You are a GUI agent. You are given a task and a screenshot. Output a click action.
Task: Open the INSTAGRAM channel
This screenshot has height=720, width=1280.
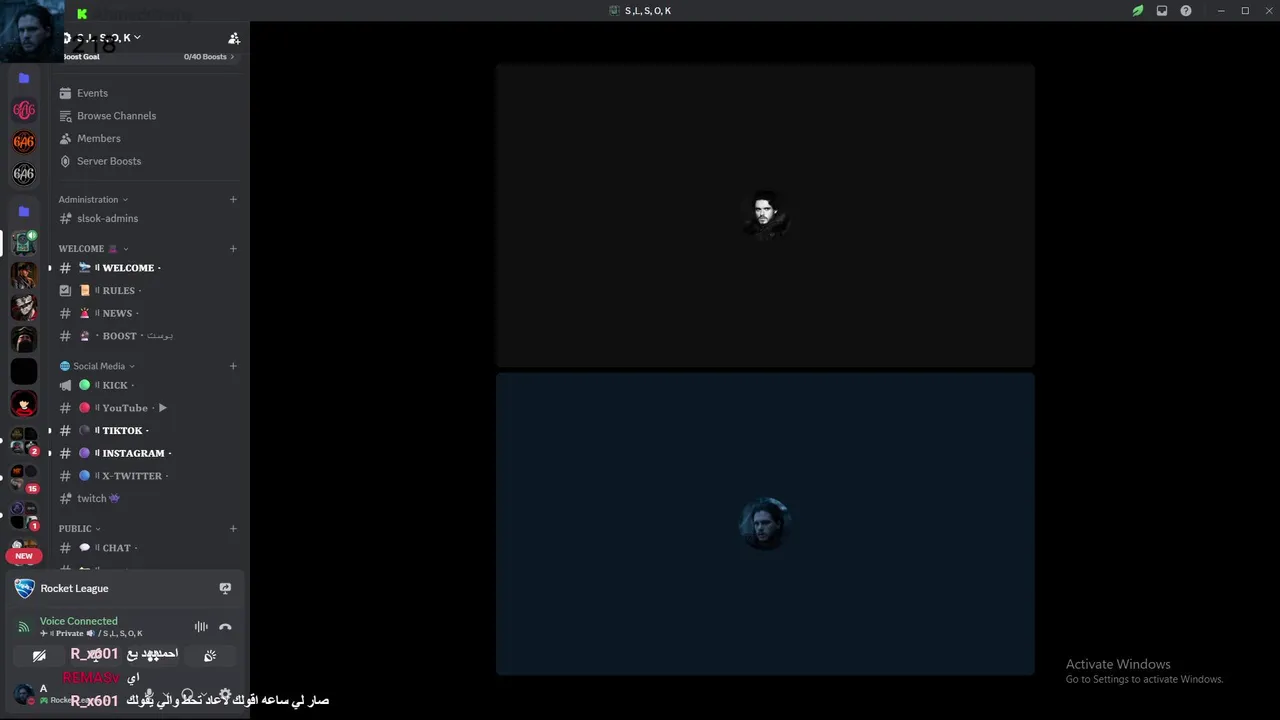click(x=148, y=453)
